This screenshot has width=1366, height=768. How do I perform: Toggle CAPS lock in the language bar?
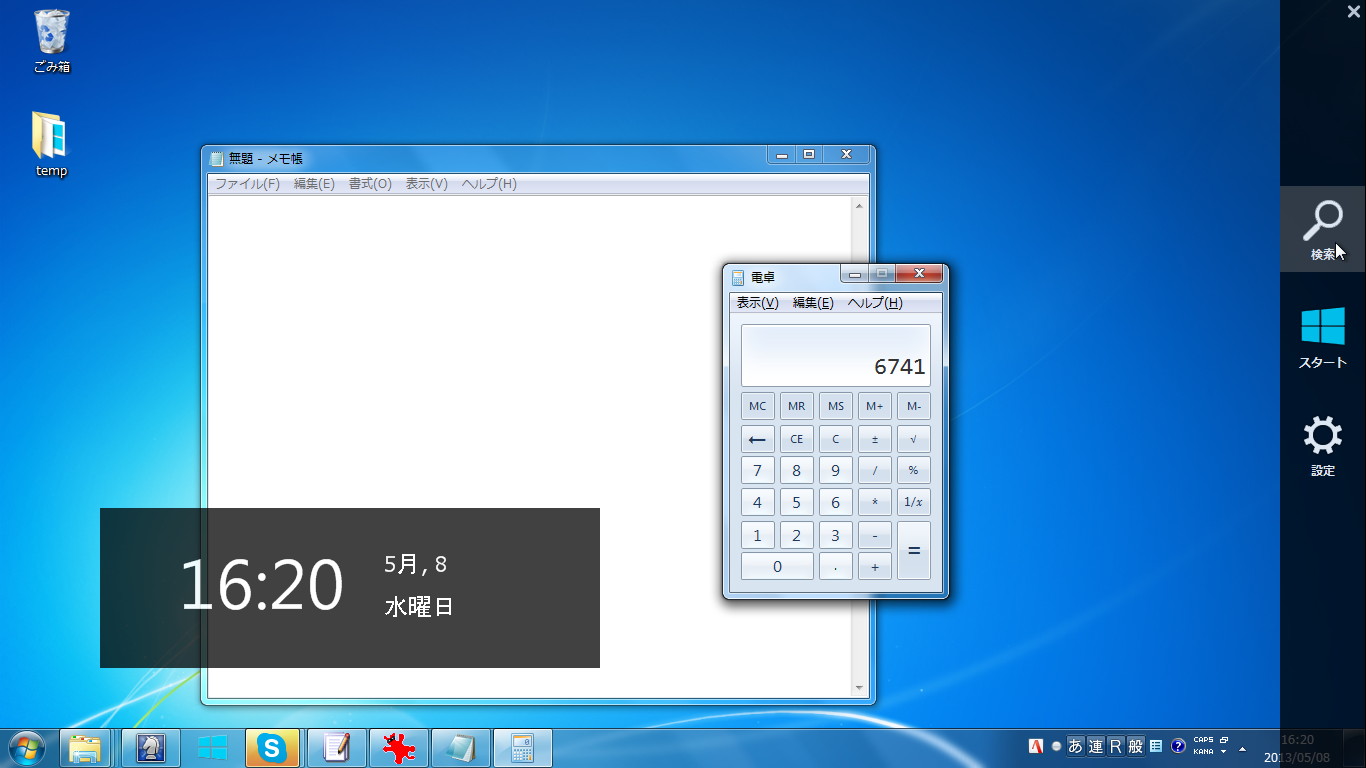click(1203, 741)
